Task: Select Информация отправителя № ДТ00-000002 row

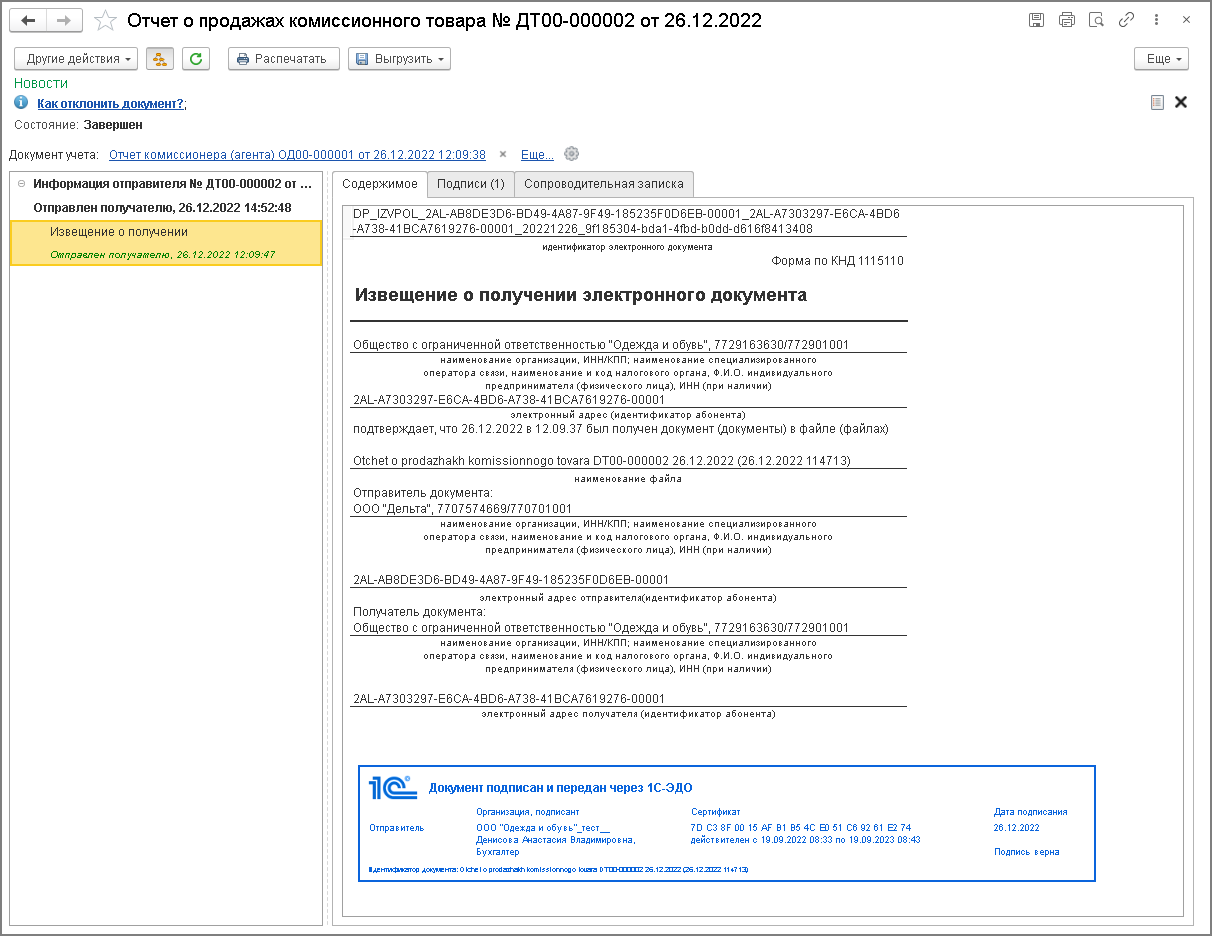Action: click(166, 184)
